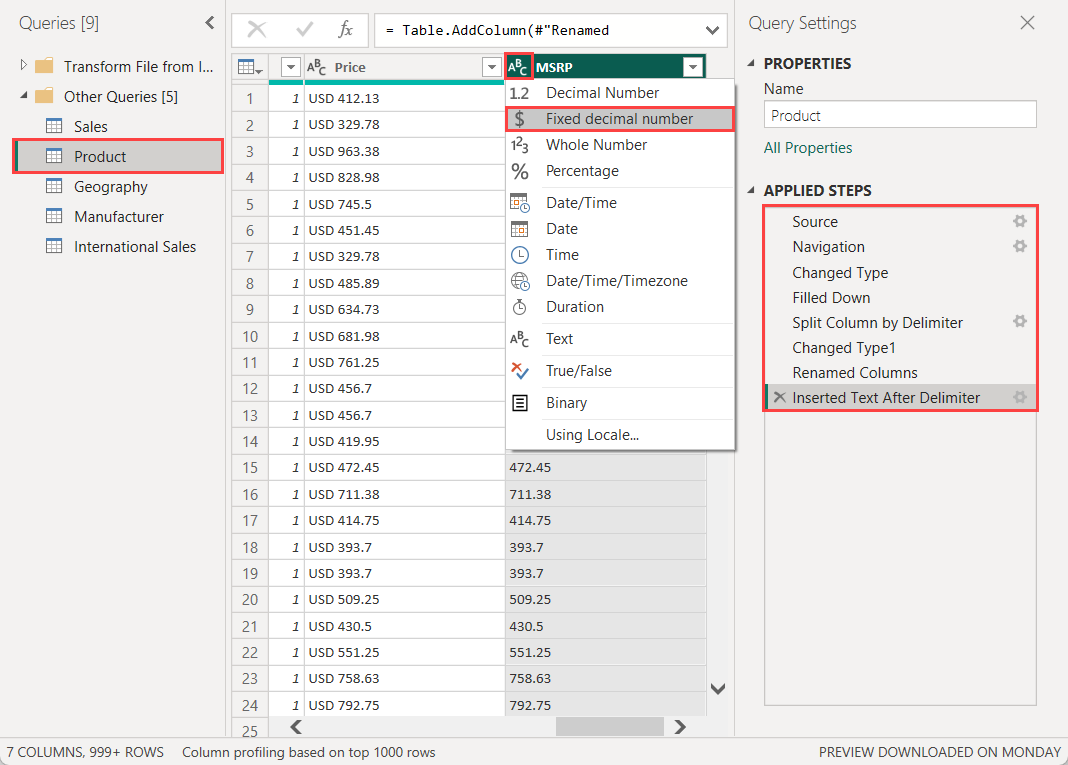The image size is (1068, 765).
Task: Delete the Inserted Text After Delimiter step
Action: 780,397
